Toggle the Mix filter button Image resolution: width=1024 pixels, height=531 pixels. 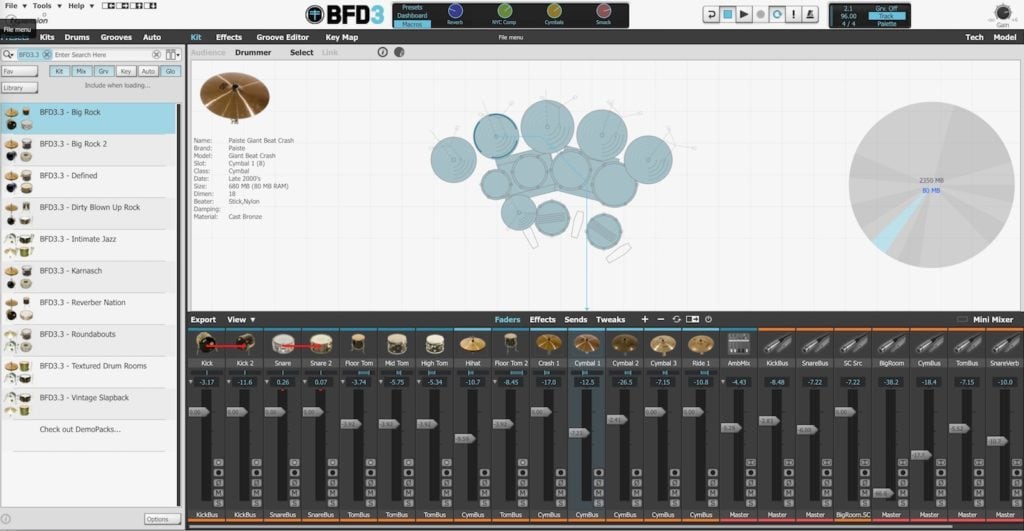point(81,71)
